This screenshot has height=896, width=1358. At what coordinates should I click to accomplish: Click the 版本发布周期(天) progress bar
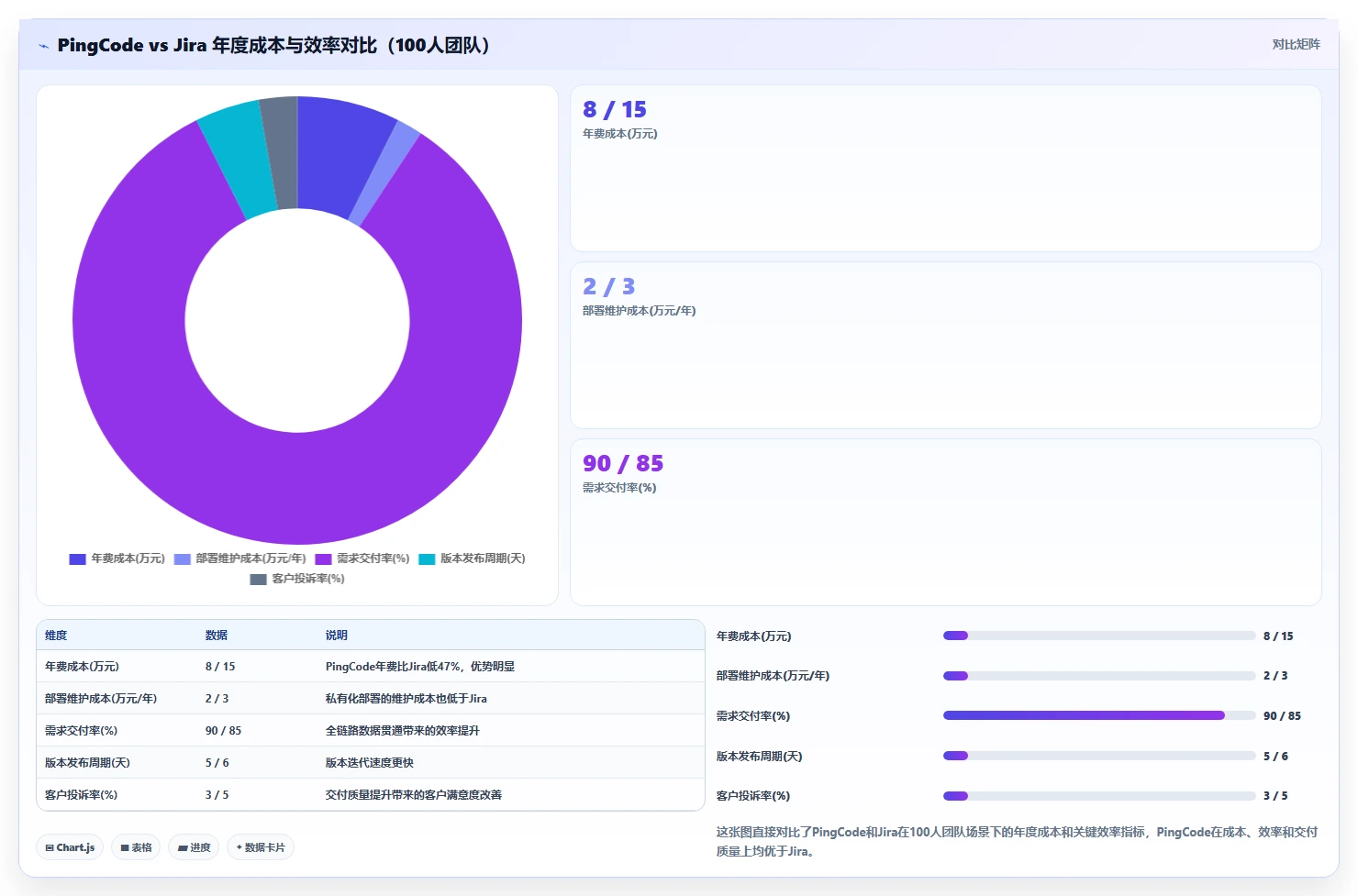point(1099,756)
